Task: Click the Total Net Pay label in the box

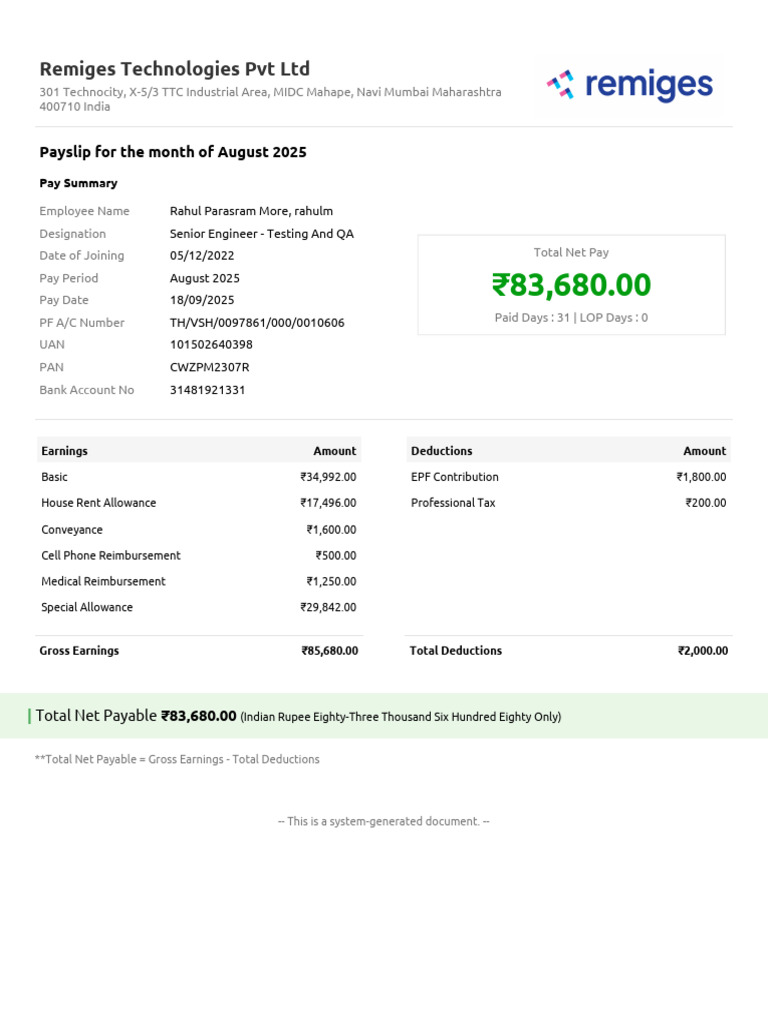Action: [571, 252]
